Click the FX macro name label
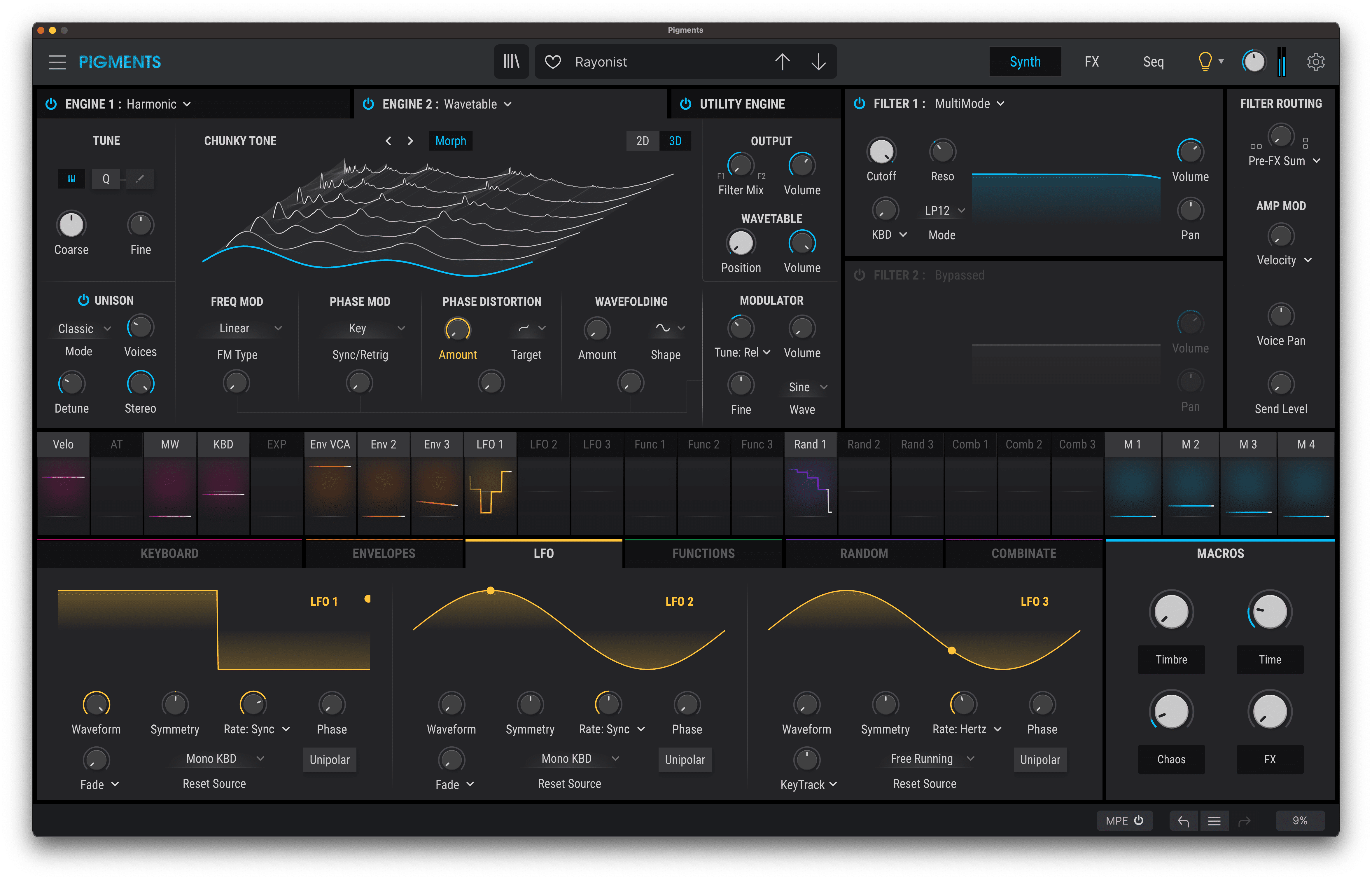This screenshot has height=880, width=1372. point(1269,759)
